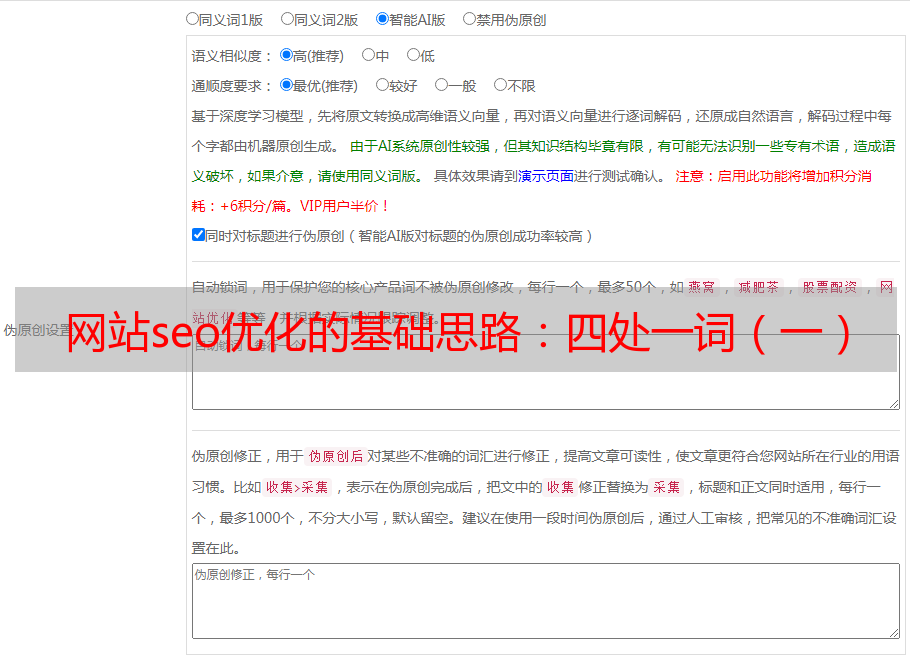911x658 pixels.
Task: Set 通顺度要求 to 一般
Action: [442, 85]
